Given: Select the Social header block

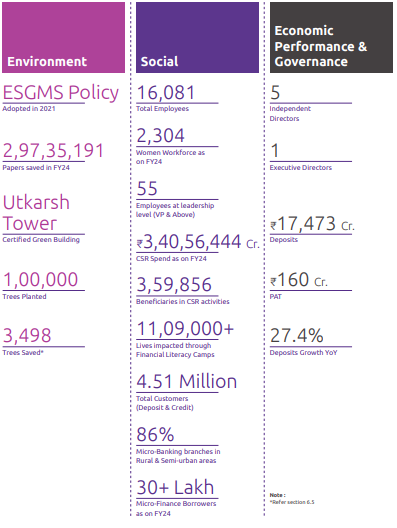Looking at the screenshot, I should (197, 37).
